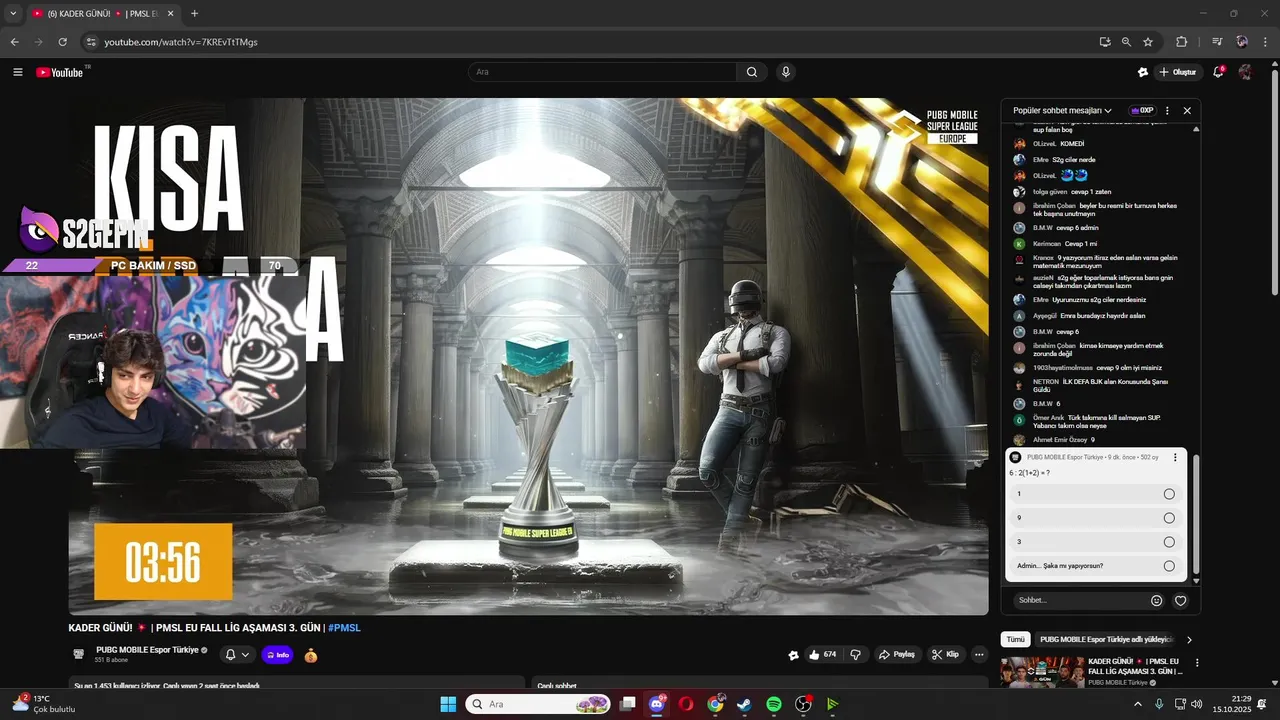Open the PUBG MOBILE Espor Türkiye channel avatar
Viewport: 1280px width, 720px height.
point(79,654)
